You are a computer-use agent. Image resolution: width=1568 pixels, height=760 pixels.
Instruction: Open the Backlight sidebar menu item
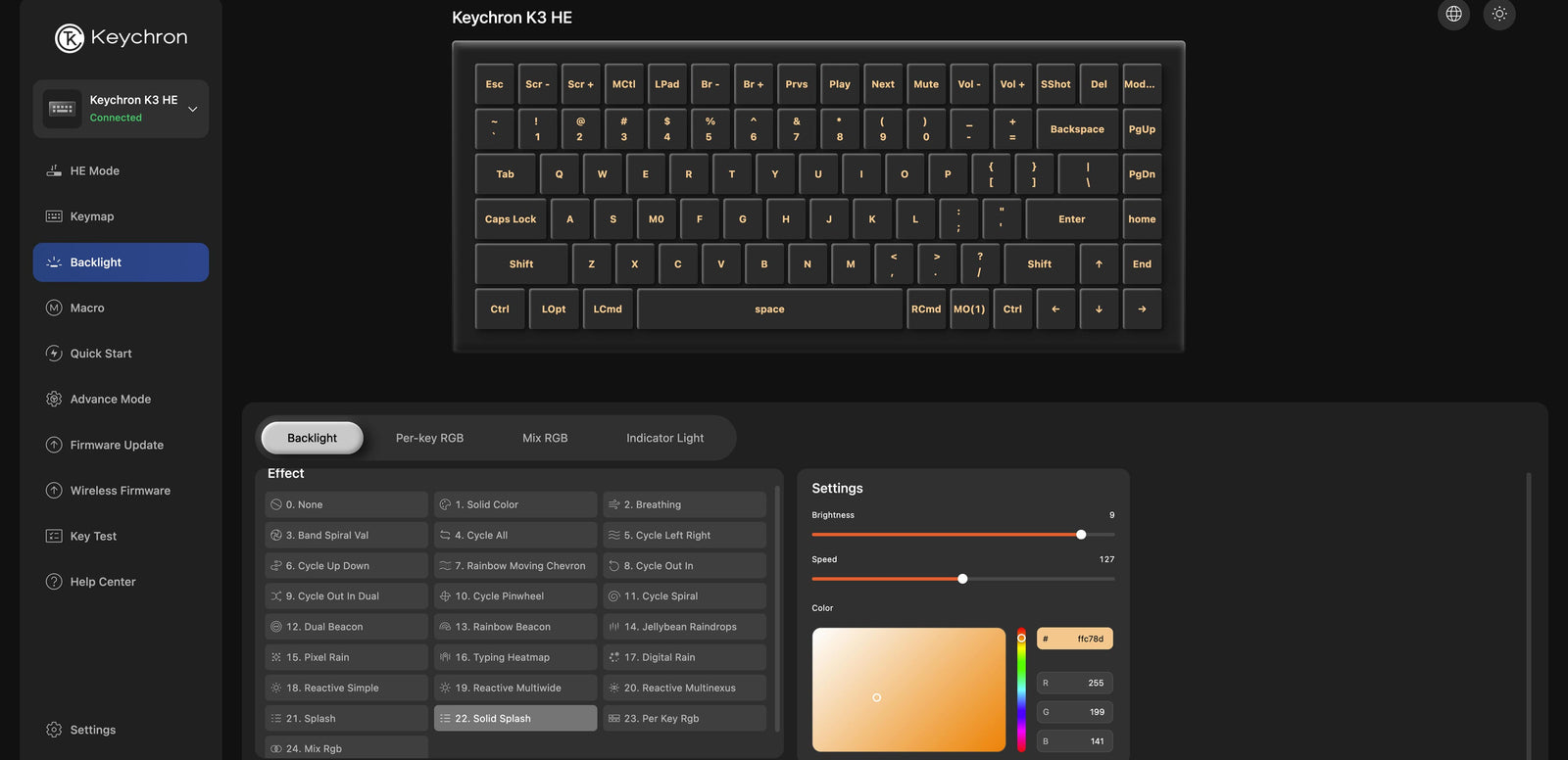121,262
